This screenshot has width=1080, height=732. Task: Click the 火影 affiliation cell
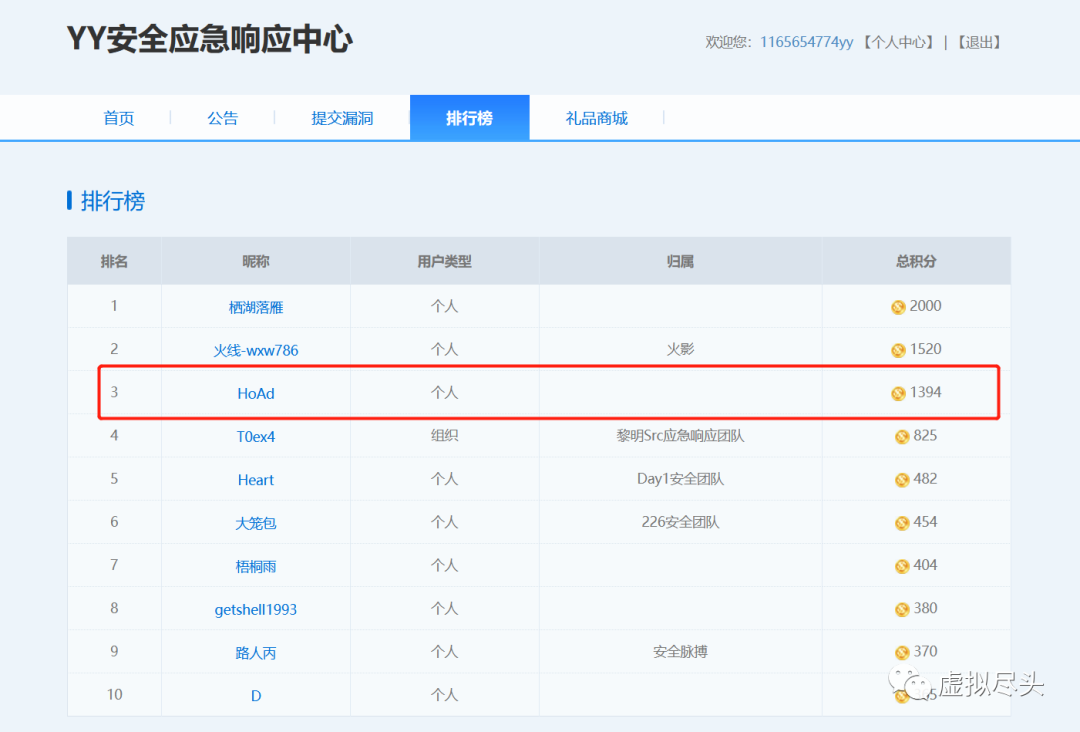(x=680, y=349)
